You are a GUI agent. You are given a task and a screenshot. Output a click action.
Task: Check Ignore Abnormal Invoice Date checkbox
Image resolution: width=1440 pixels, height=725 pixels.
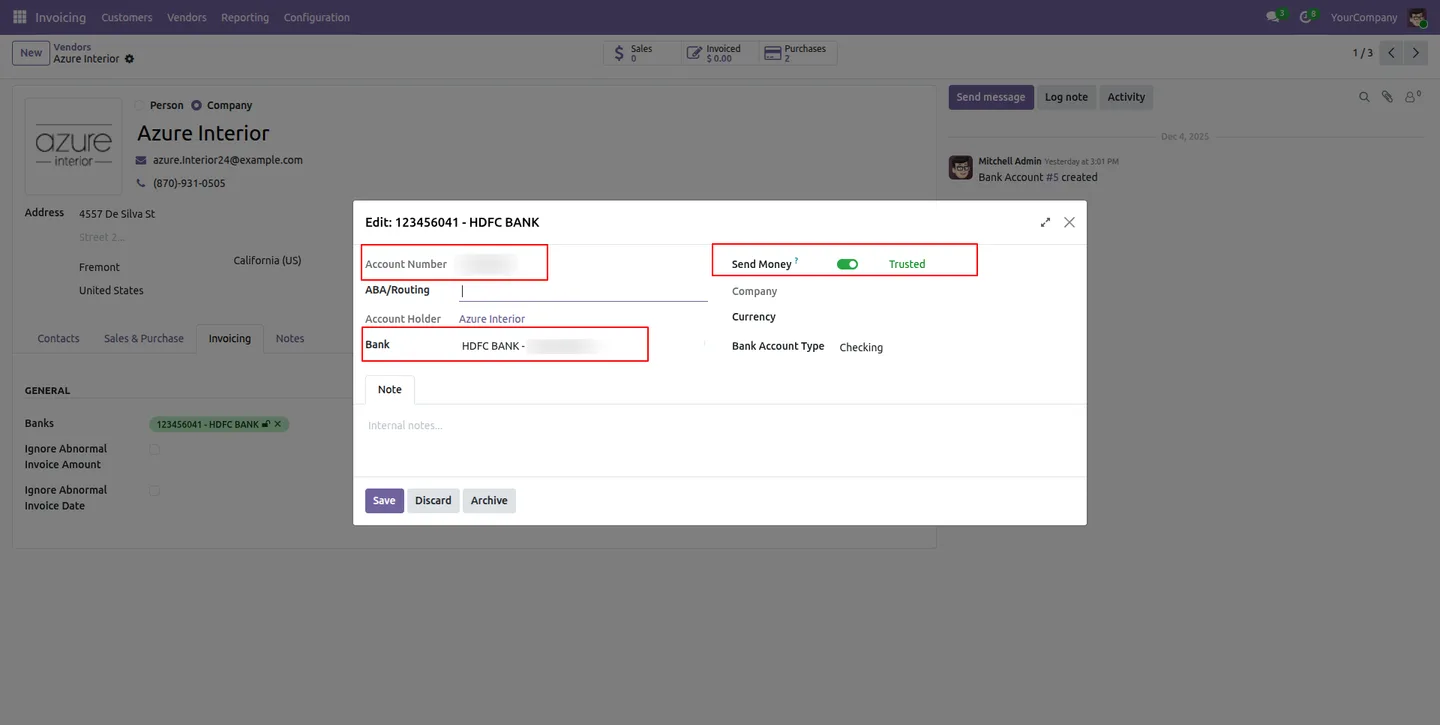(154, 491)
